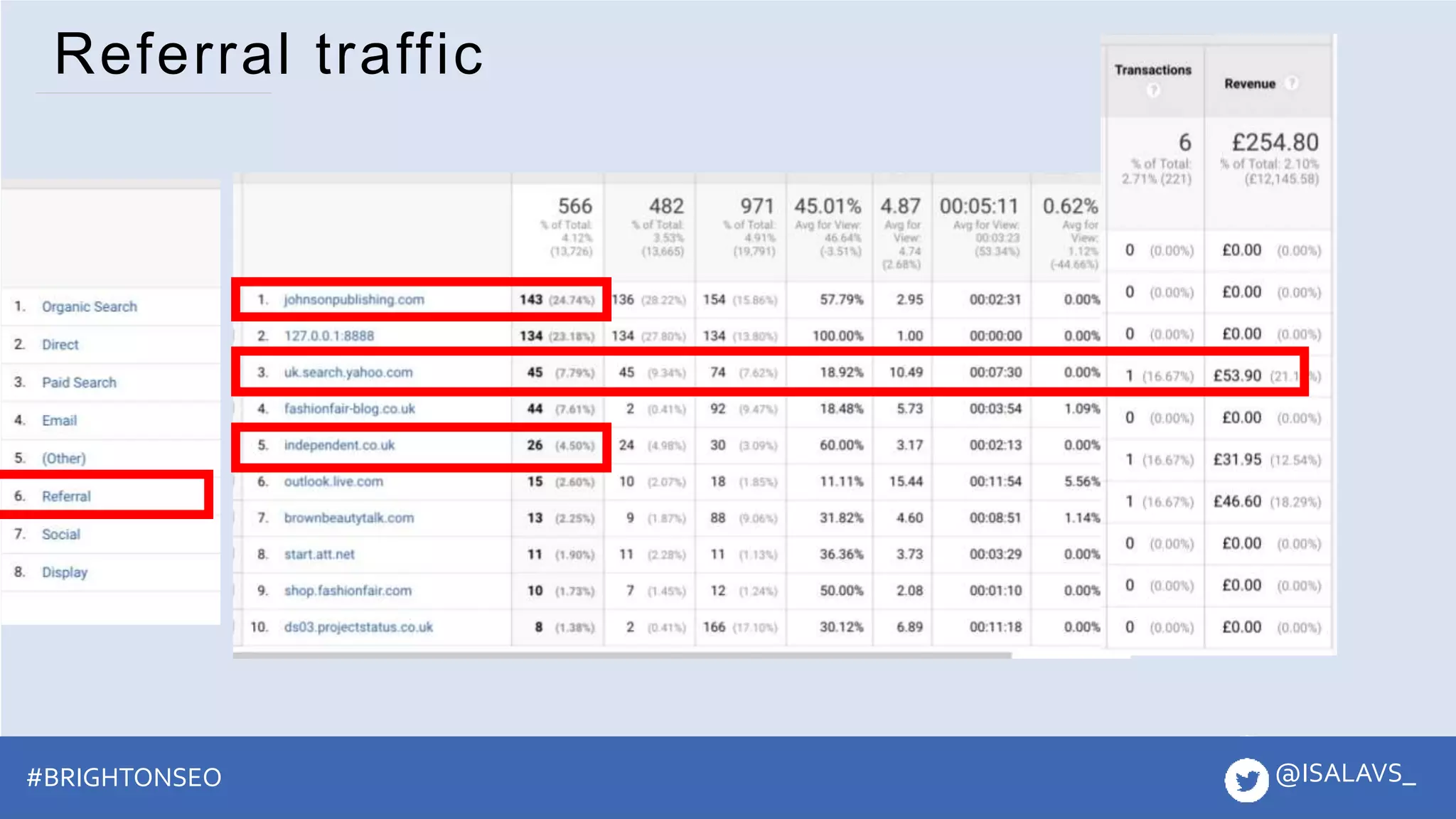The height and width of the screenshot is (819, 1456).
Task: Click the 971 total summary value
Action: coord(757,206)
